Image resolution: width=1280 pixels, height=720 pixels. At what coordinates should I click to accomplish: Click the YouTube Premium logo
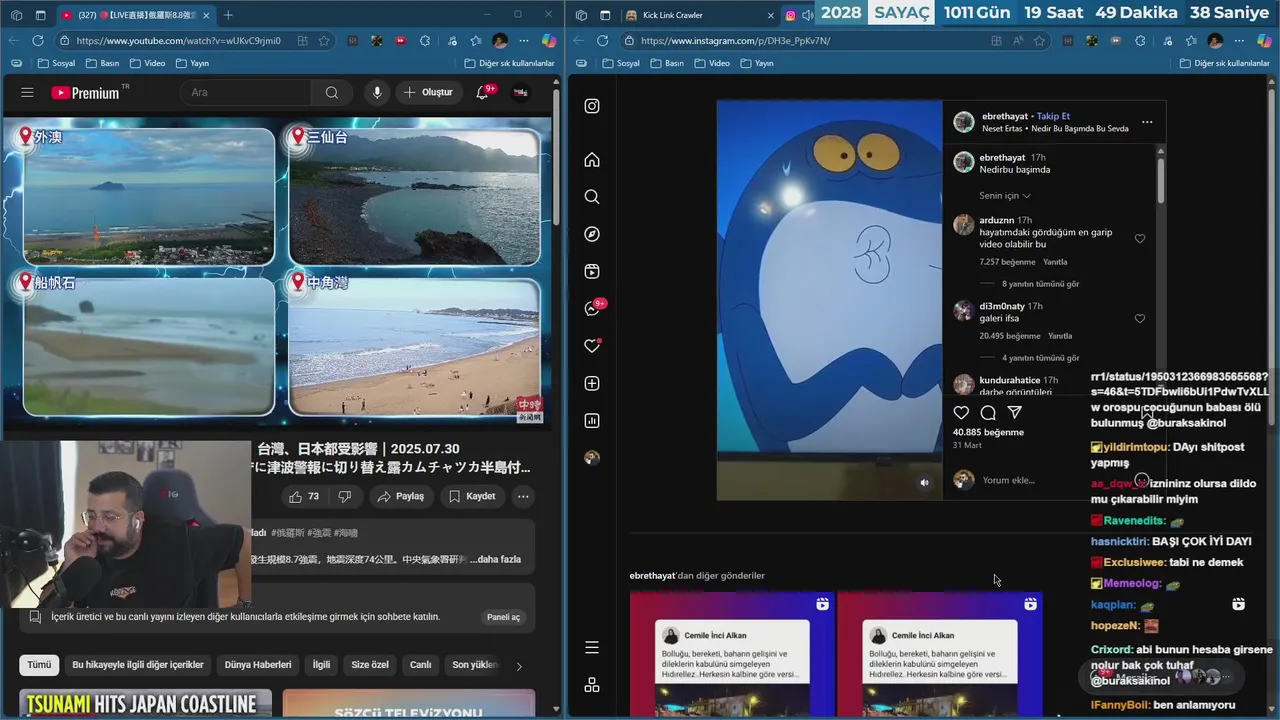pos(85,92)
